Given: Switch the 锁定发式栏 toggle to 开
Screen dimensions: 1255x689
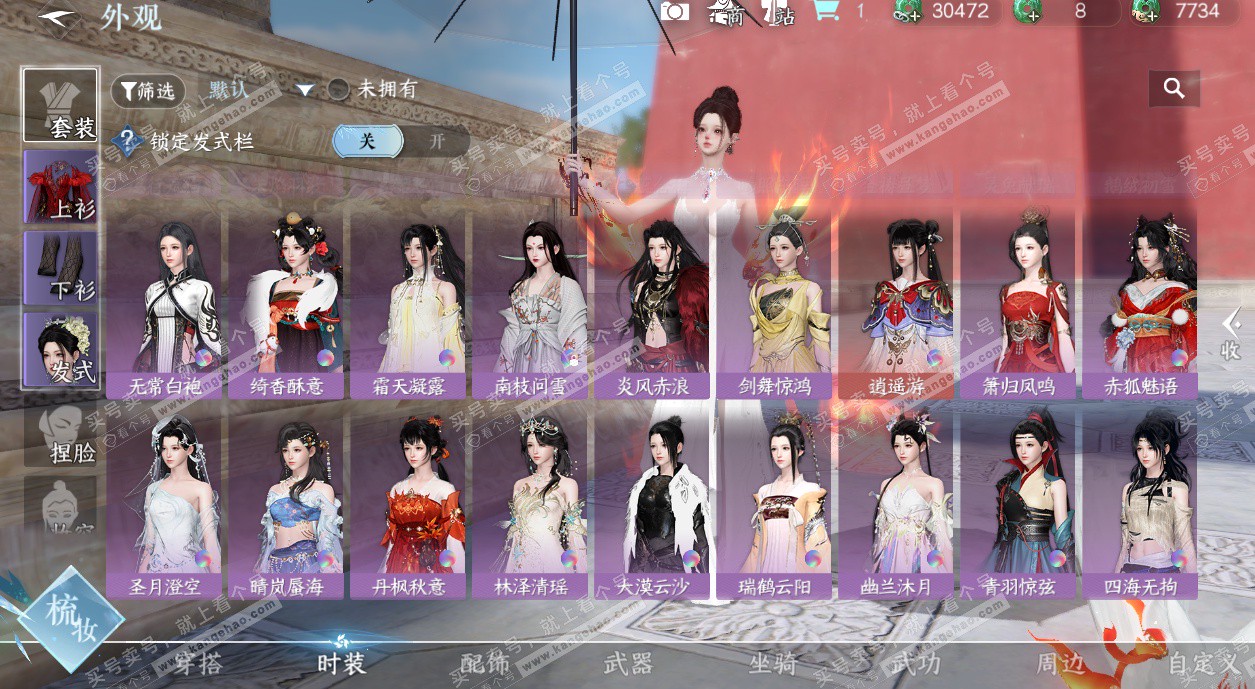Looking at the screenshot, I should tap(436, 141).
